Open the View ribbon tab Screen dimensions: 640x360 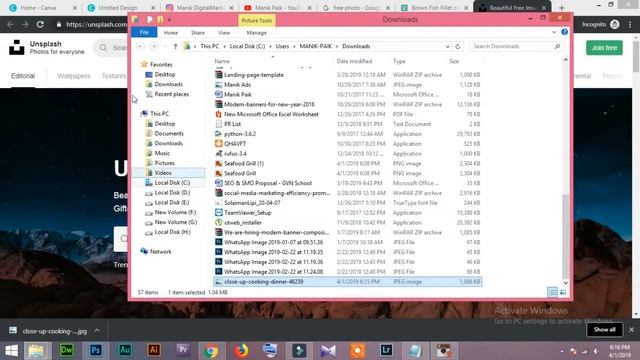coord(224,33)
